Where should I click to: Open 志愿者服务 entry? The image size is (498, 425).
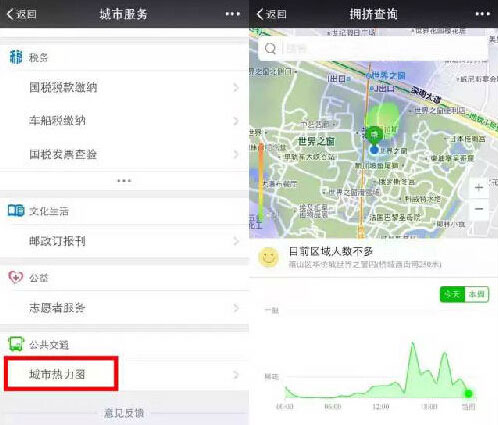point(124,308)
